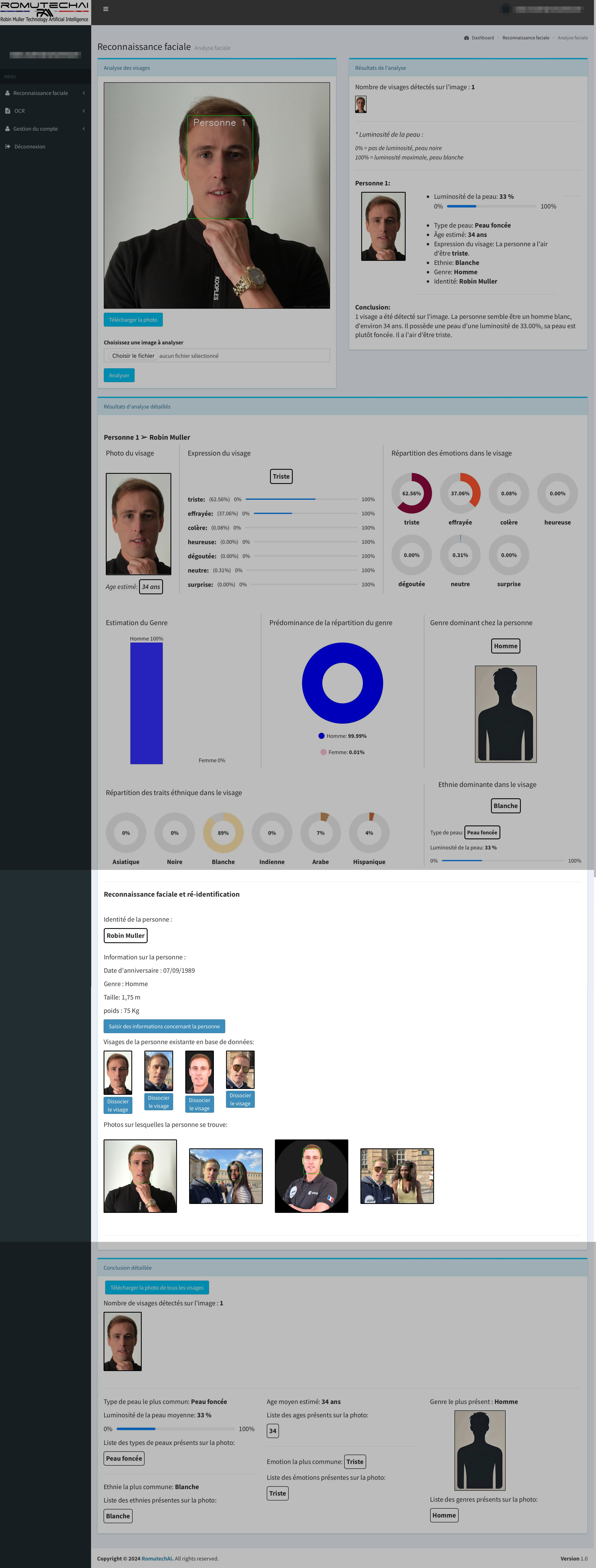Expand the Reconnaissance faciale sidebar menu
Screen dimensions: 596x1568
pyautogui.click(x=46, y=93)
